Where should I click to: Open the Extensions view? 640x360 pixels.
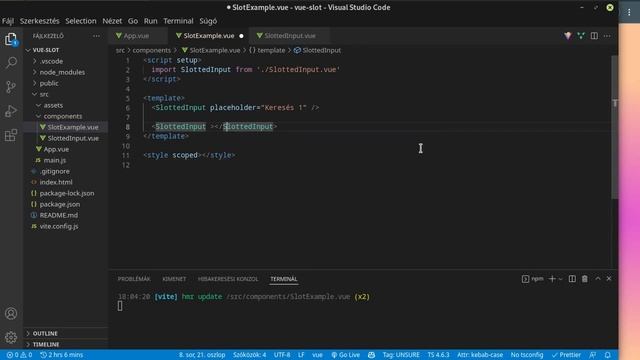pos(11,135)
